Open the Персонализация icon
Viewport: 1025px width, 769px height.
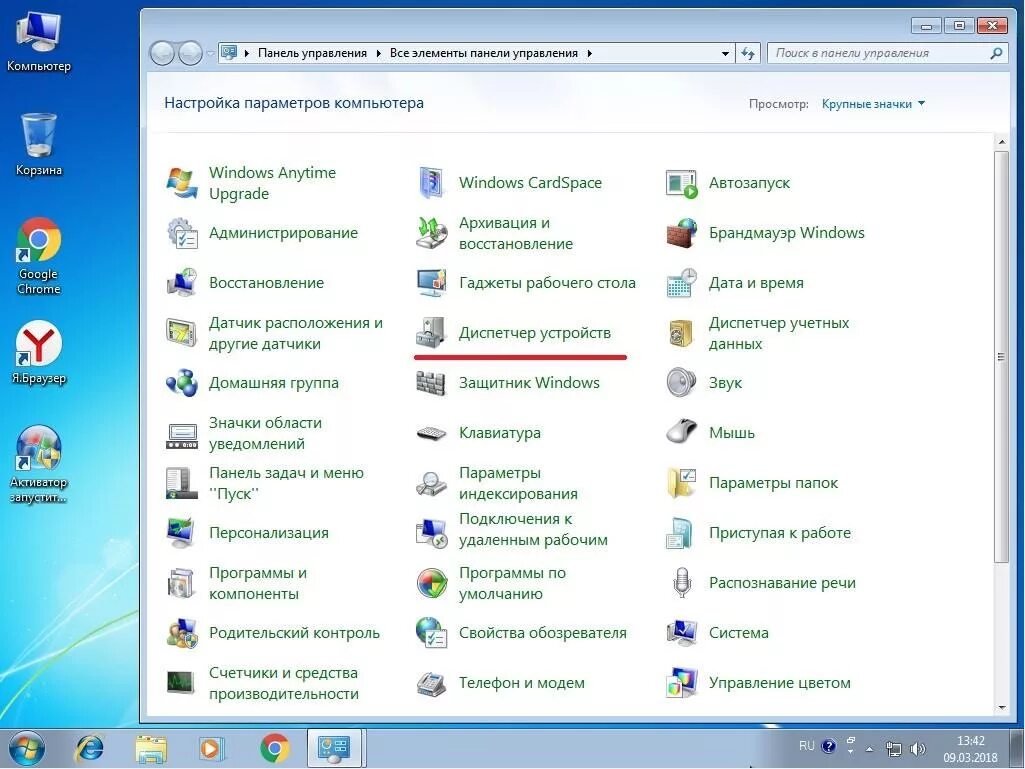pos(182,534)
